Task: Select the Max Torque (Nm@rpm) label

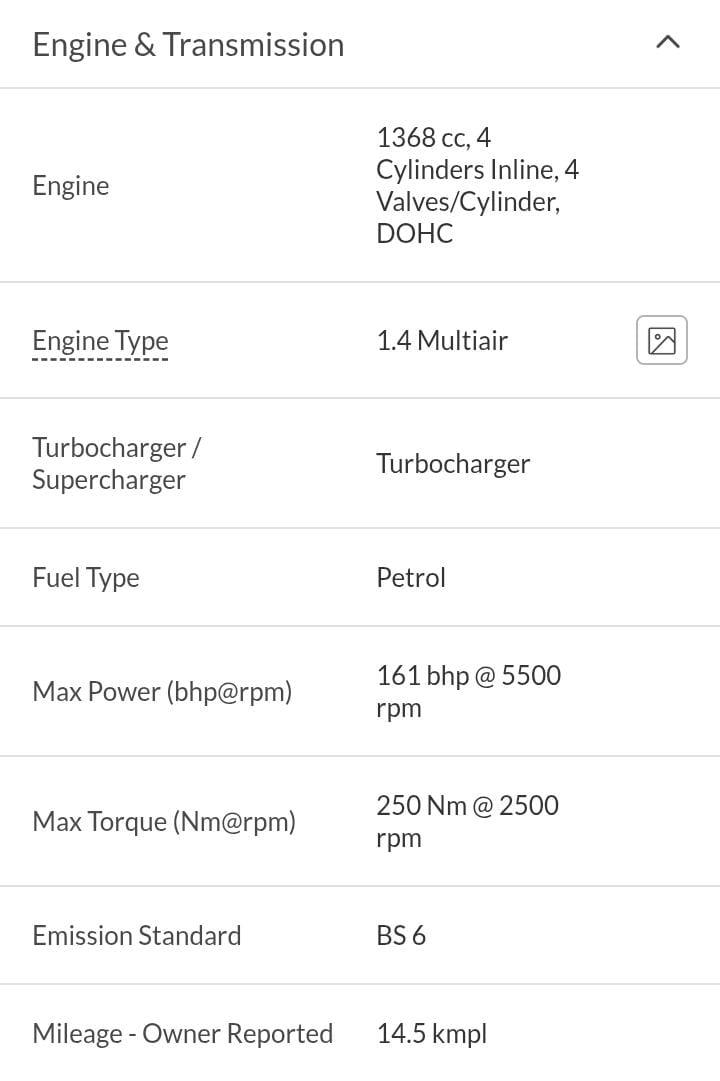Action: click(164, 822)
